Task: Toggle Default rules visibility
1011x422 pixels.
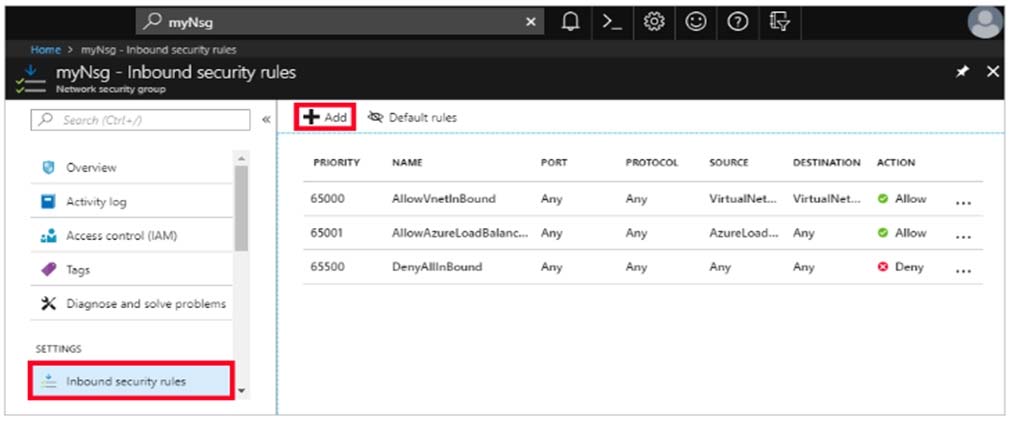Action: coord(413,117)
